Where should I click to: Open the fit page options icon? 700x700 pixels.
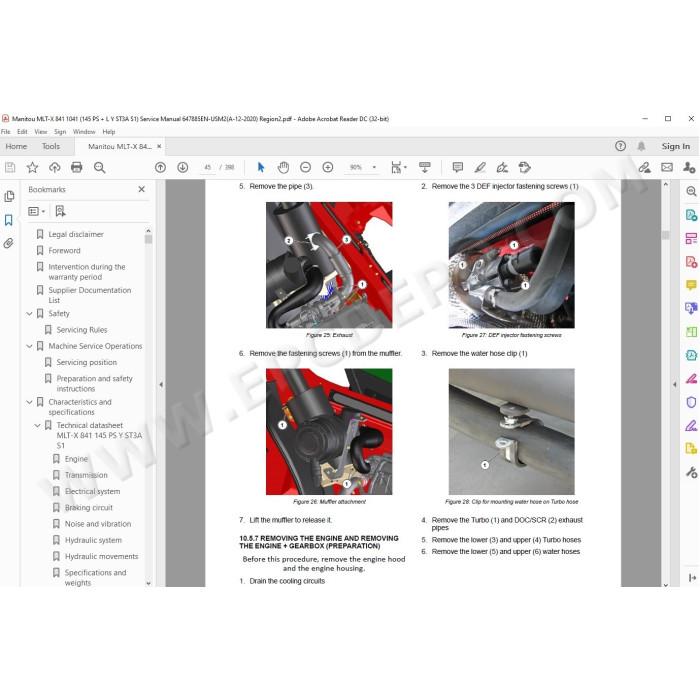coord(396,167)
